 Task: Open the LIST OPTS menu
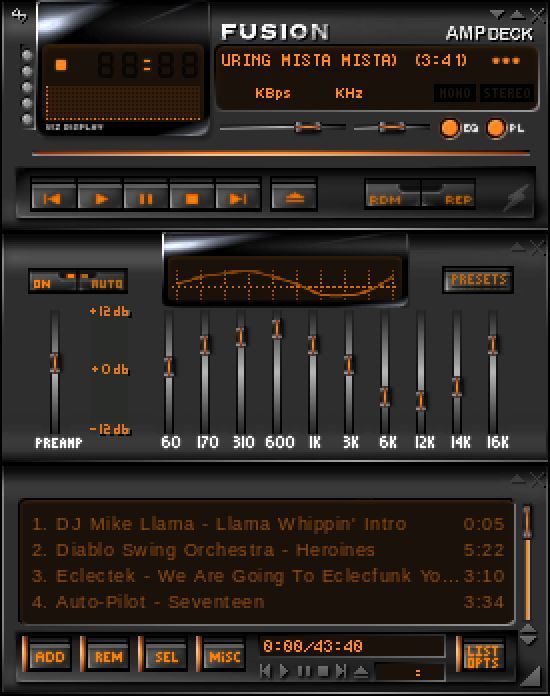(483, 656)
